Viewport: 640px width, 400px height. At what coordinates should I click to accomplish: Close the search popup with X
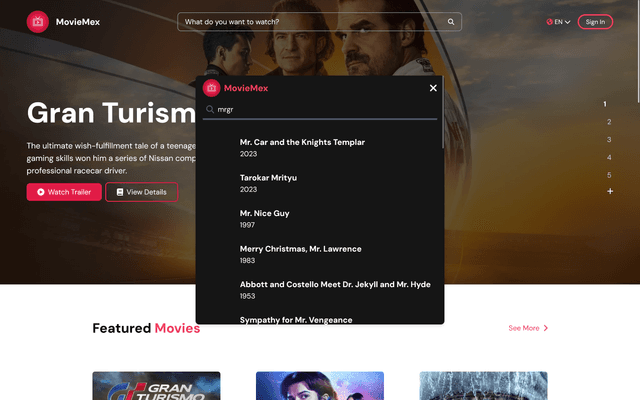click(433, 88)
